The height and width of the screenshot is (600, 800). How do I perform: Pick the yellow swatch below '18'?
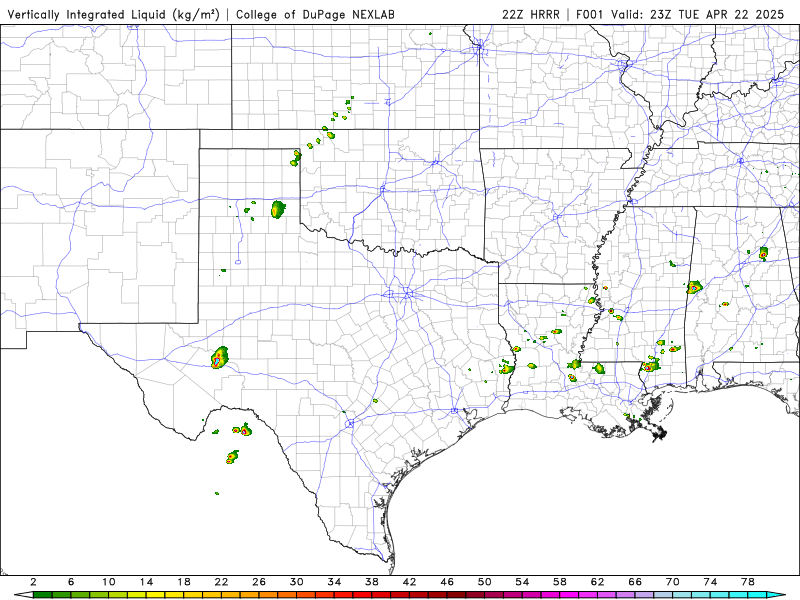[193, 595]
